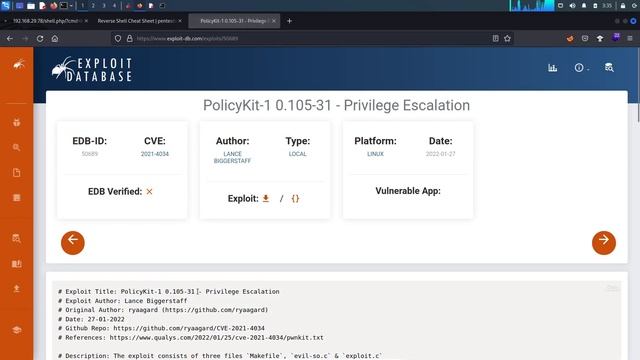Go to previous exploit with left arrow

(x=73, y=243)
